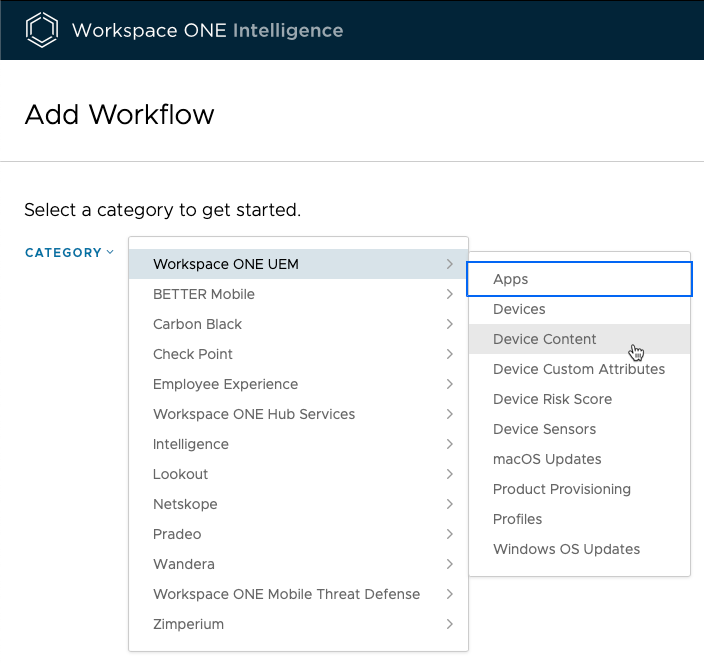Select Check Point category
Image resolution: width=704 pixels, height=664 pixels.
tap(193, 354)
